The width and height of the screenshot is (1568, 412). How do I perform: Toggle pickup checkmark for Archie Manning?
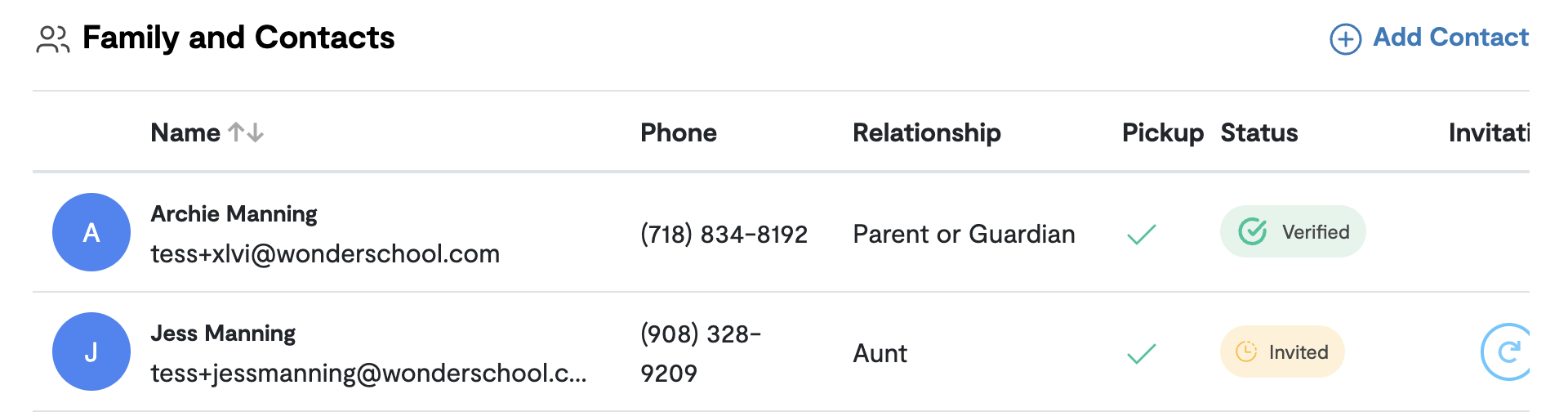click(x=1142, y=235)
